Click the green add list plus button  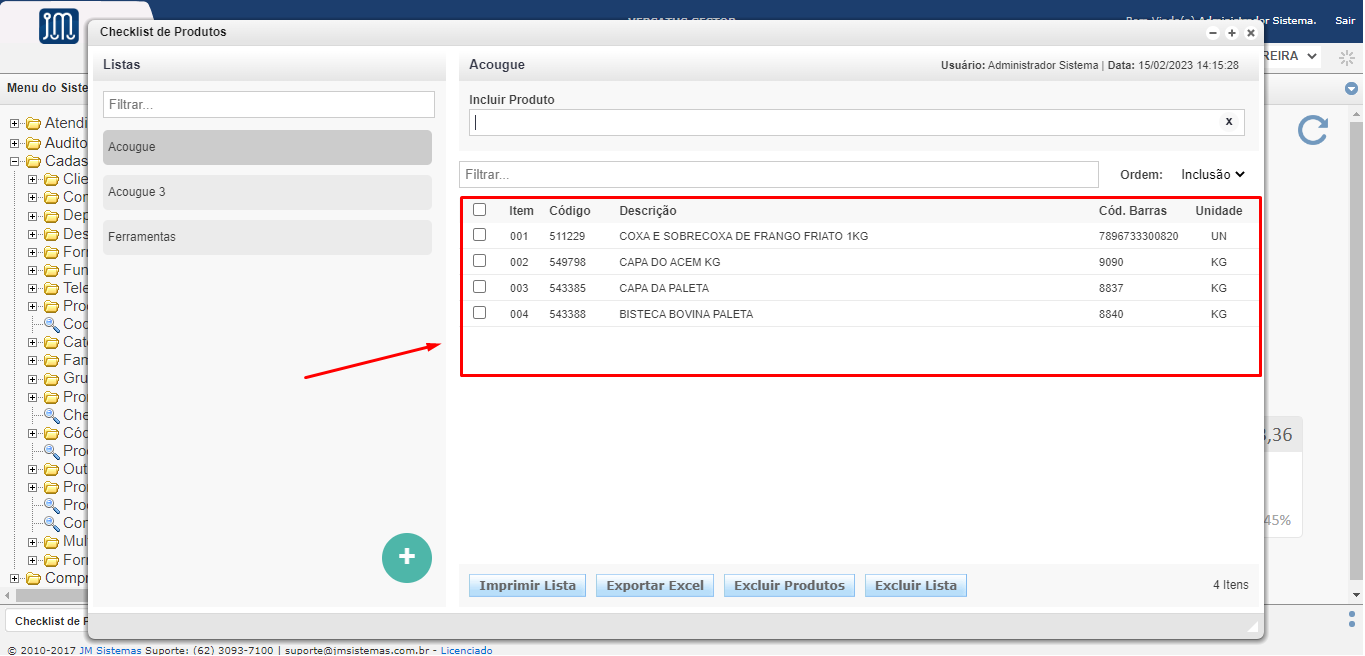coord(407,558)
